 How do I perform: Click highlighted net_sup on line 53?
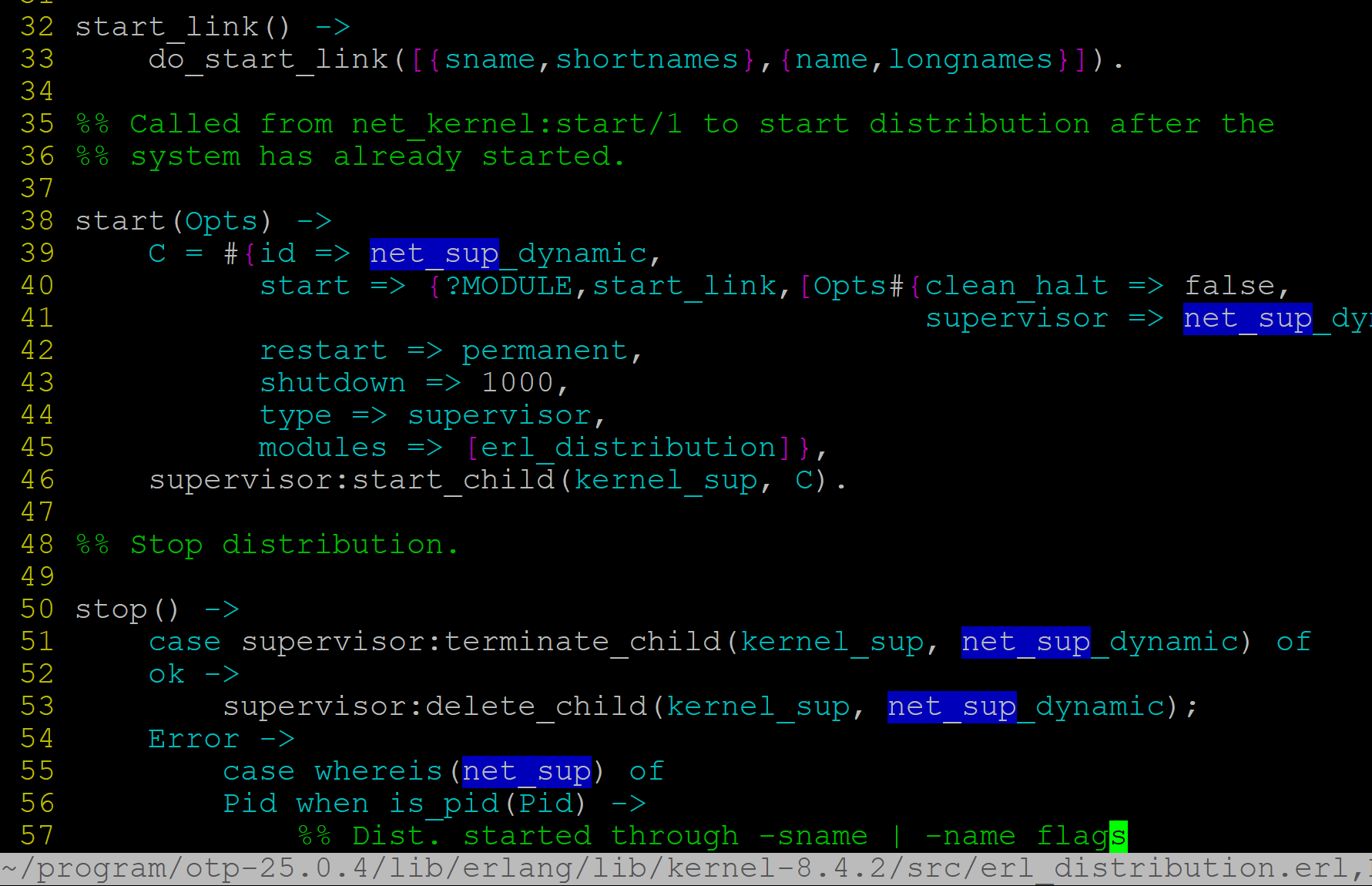[x=952, y=706]
